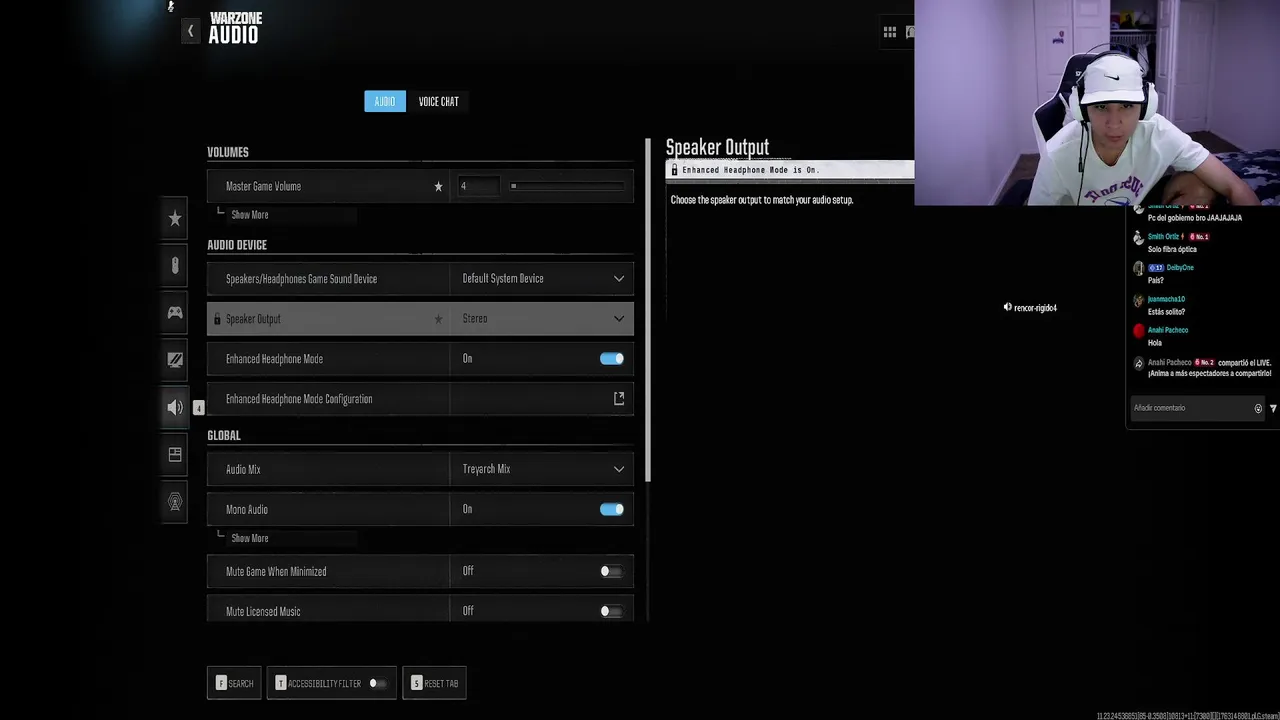This screenshot has width=1280, height=720.
Task: Click the lock icon in Enhanced Headphone notice
Action: 674,170
